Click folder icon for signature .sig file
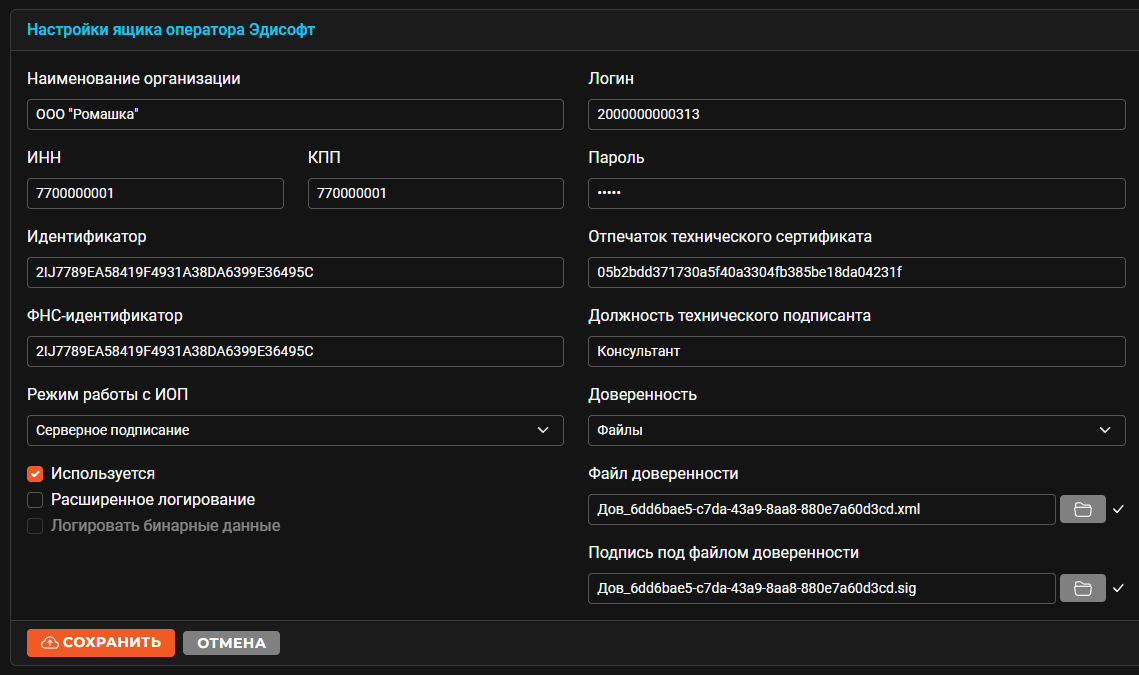This screenshot has width=1139, height=675. point(1082,589)
